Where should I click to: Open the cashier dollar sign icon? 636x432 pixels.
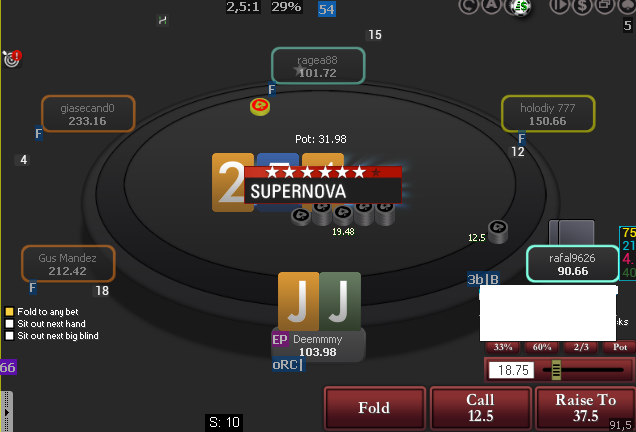click(582, 6)
